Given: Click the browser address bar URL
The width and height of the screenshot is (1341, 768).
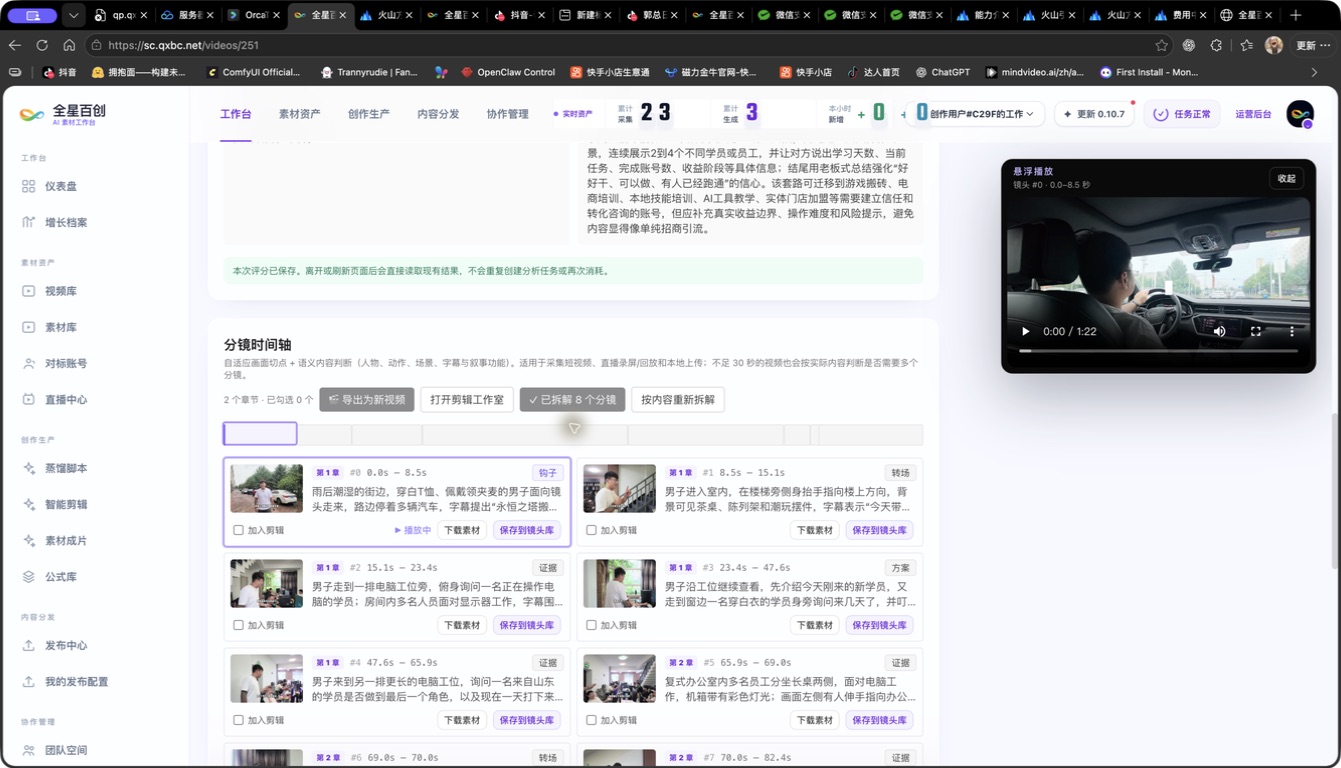Looking at the screenshot, I should point(183,45).
